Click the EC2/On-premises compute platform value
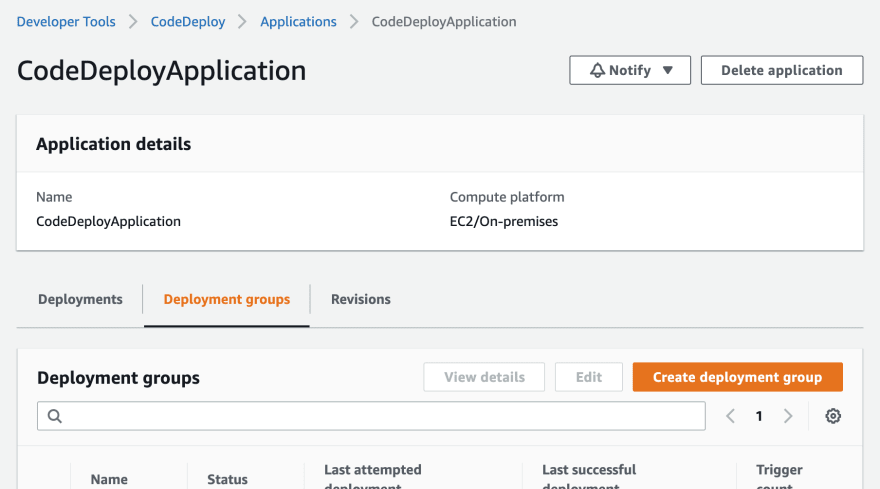This screenshot has width=880, height=489. point(504,222)
